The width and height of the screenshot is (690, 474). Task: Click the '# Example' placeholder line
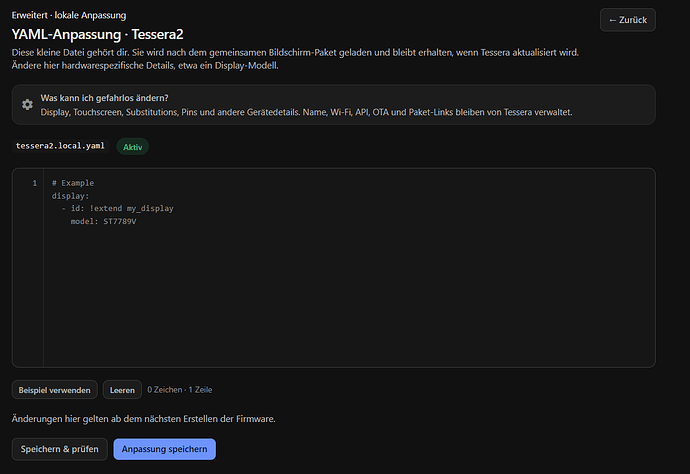(73, 183)
